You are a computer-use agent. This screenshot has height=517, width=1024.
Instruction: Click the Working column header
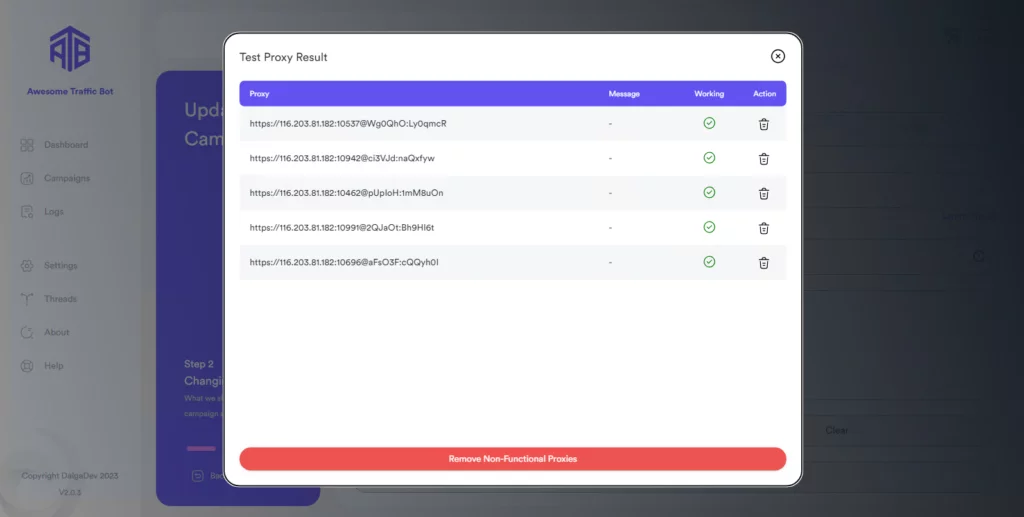pos(709,94)
